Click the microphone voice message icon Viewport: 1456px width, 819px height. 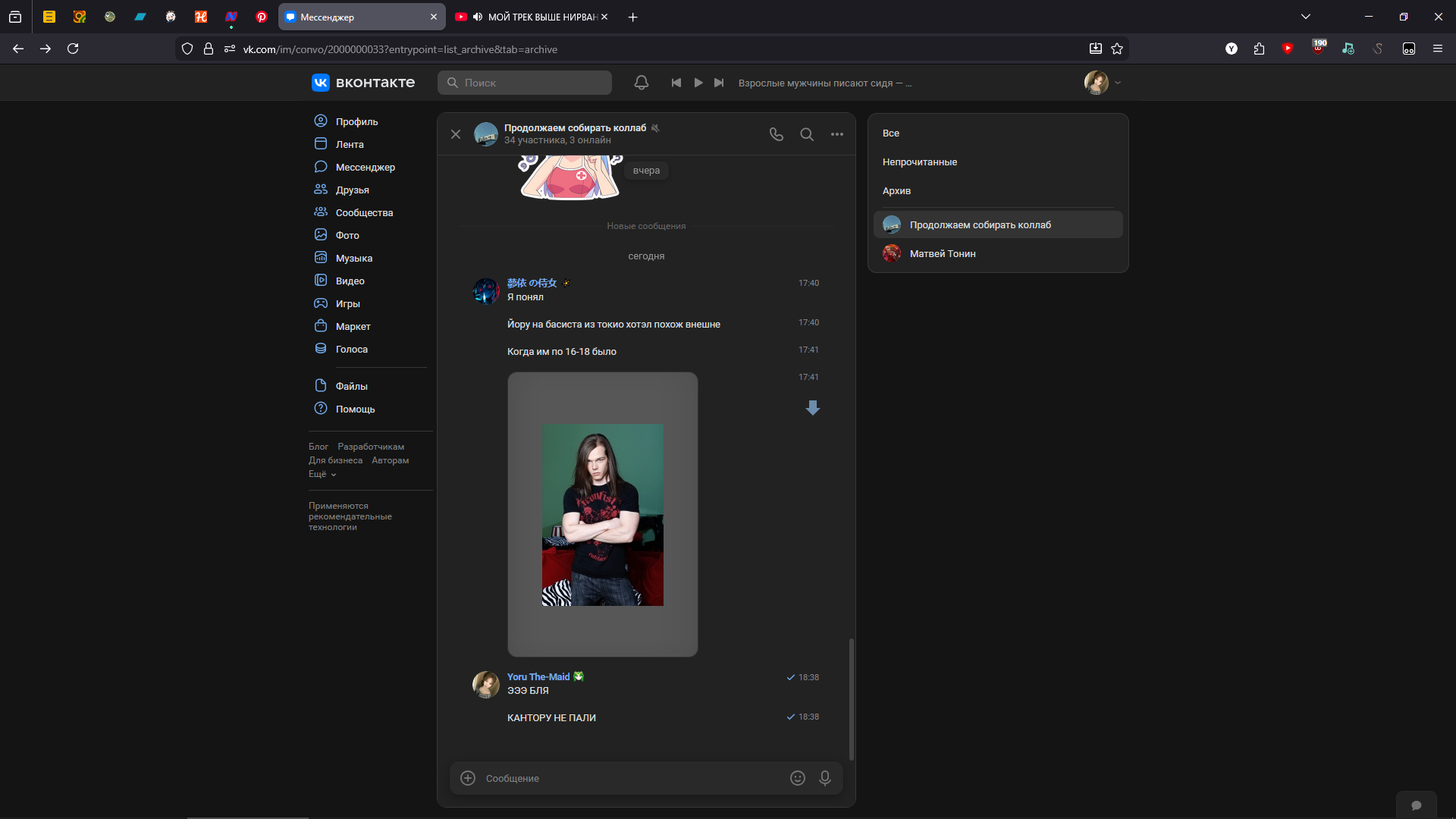(825, 778)
